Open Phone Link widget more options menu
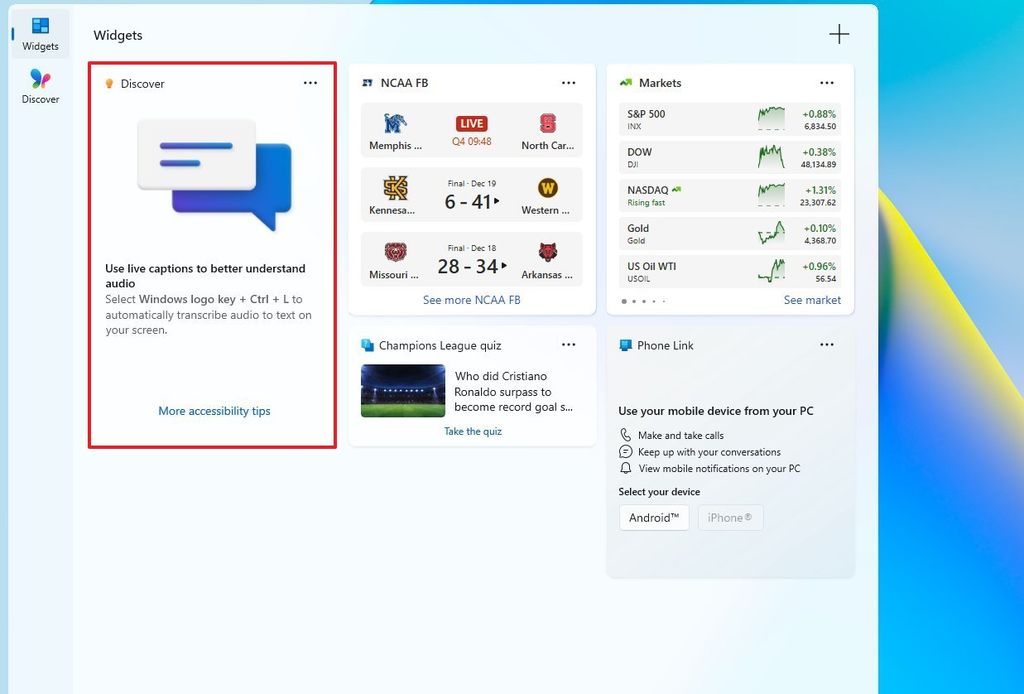The width and height of the screenshot is (1024, 694). pos(827,345)
